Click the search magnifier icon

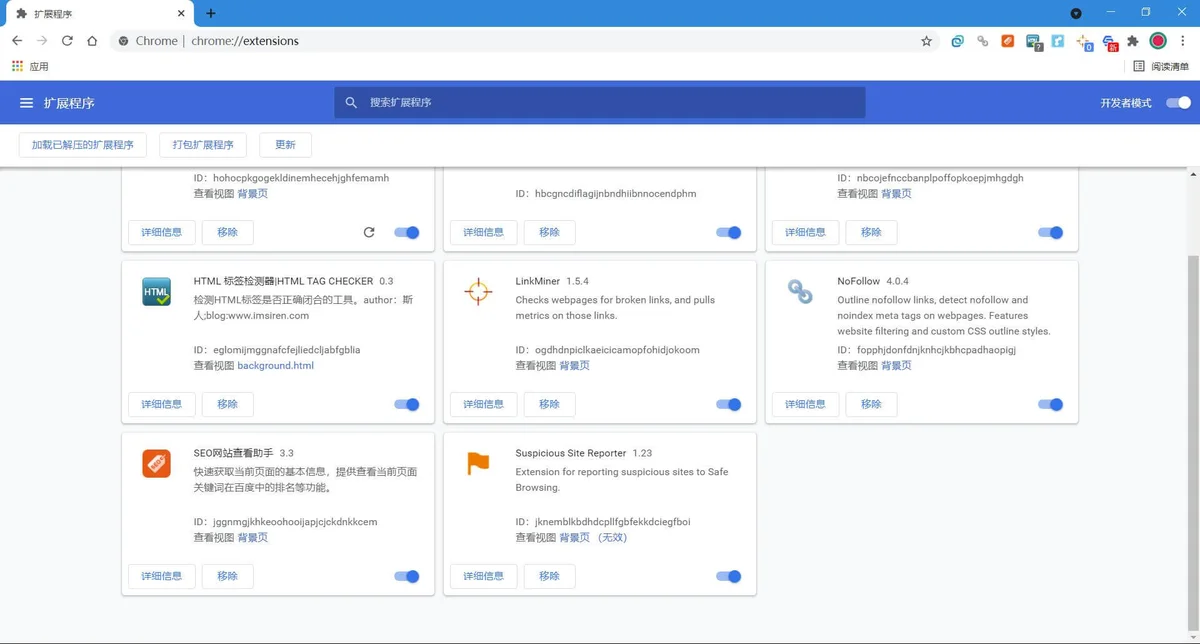[351, 103]
